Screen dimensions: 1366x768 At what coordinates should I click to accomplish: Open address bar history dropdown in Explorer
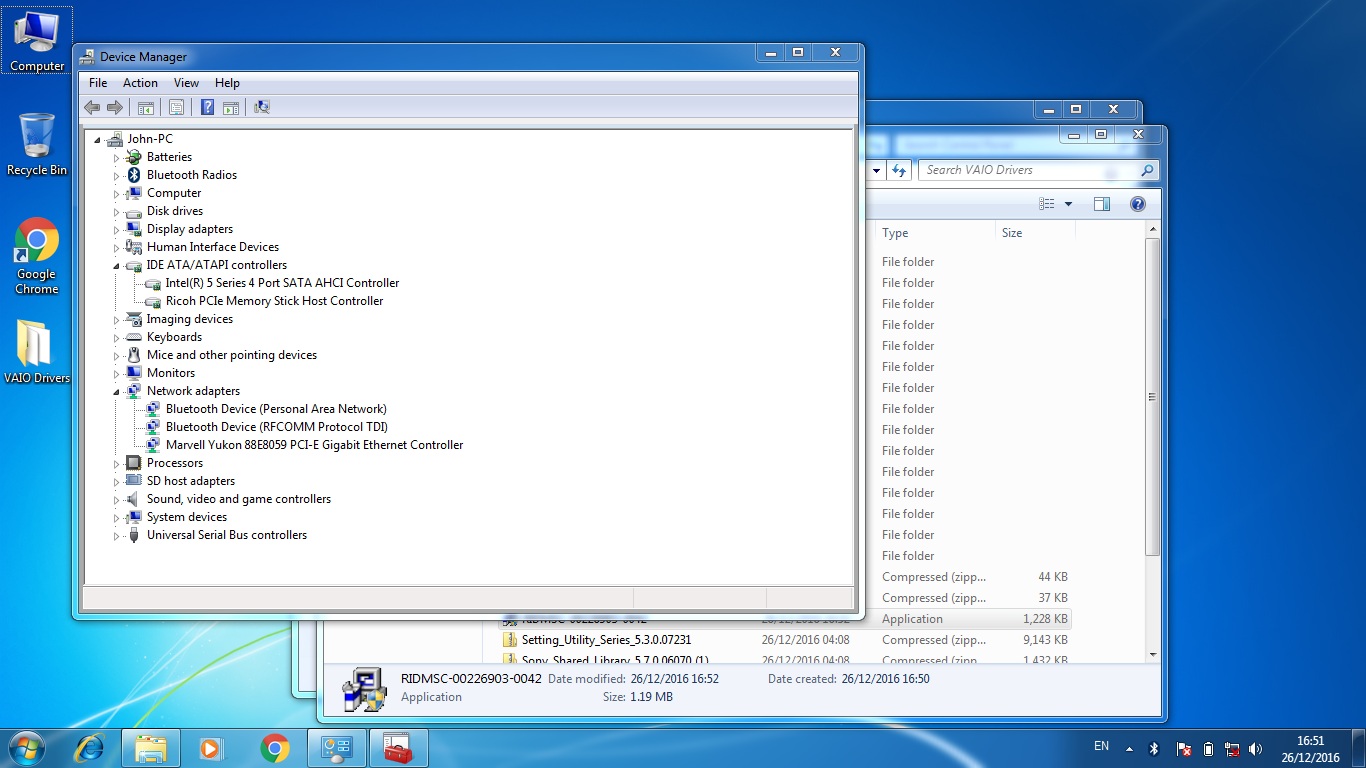876,170
